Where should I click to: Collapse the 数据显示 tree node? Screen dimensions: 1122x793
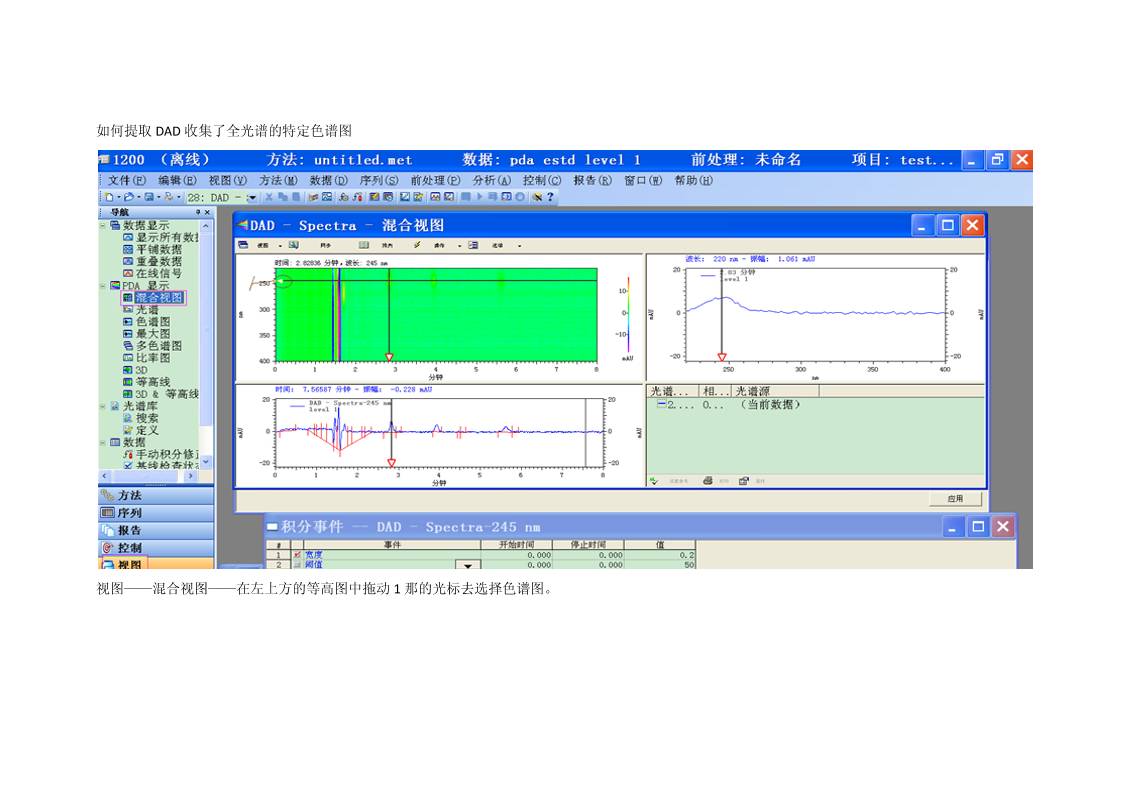point(103,226)
